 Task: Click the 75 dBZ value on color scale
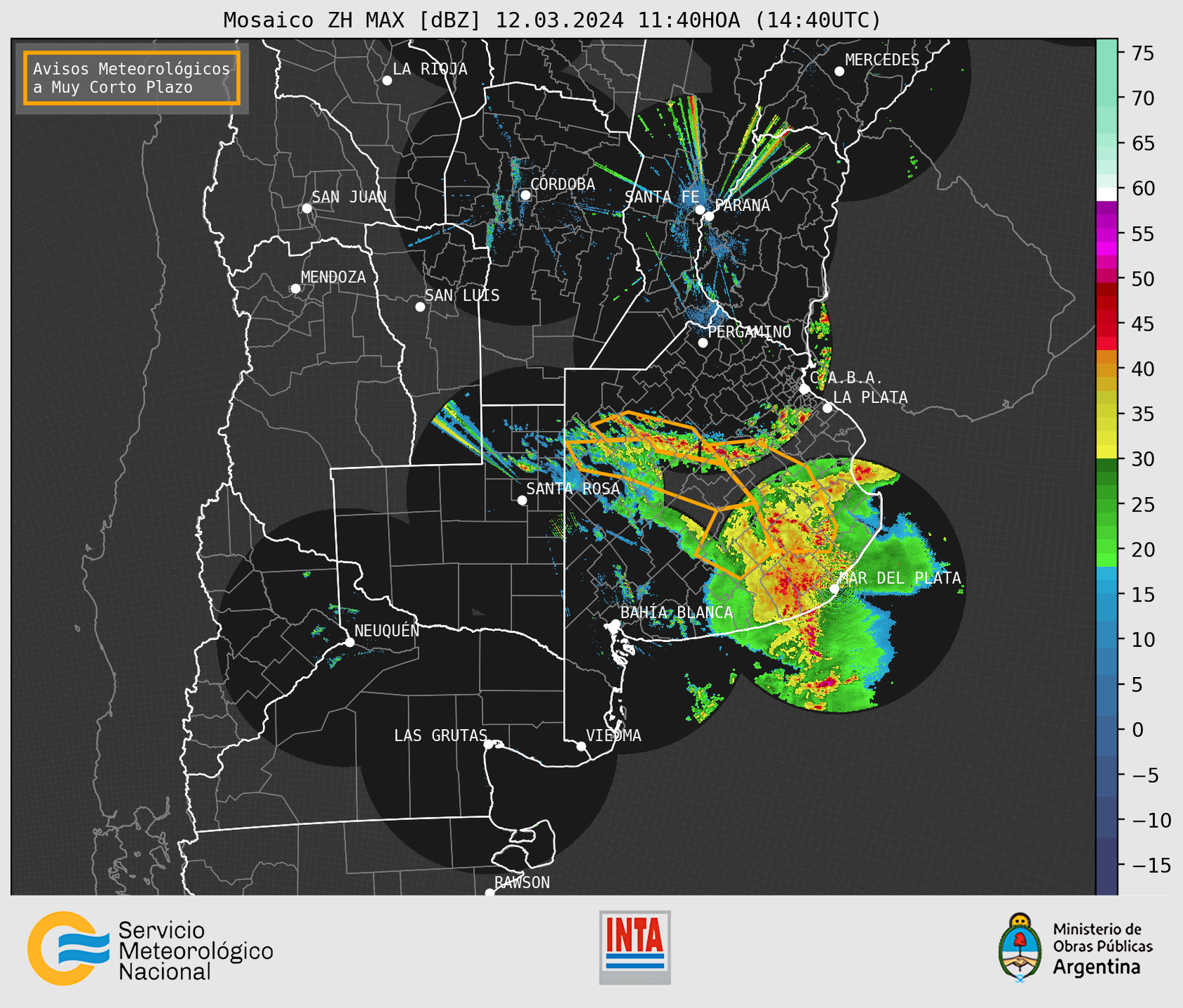coord(1142,53)
